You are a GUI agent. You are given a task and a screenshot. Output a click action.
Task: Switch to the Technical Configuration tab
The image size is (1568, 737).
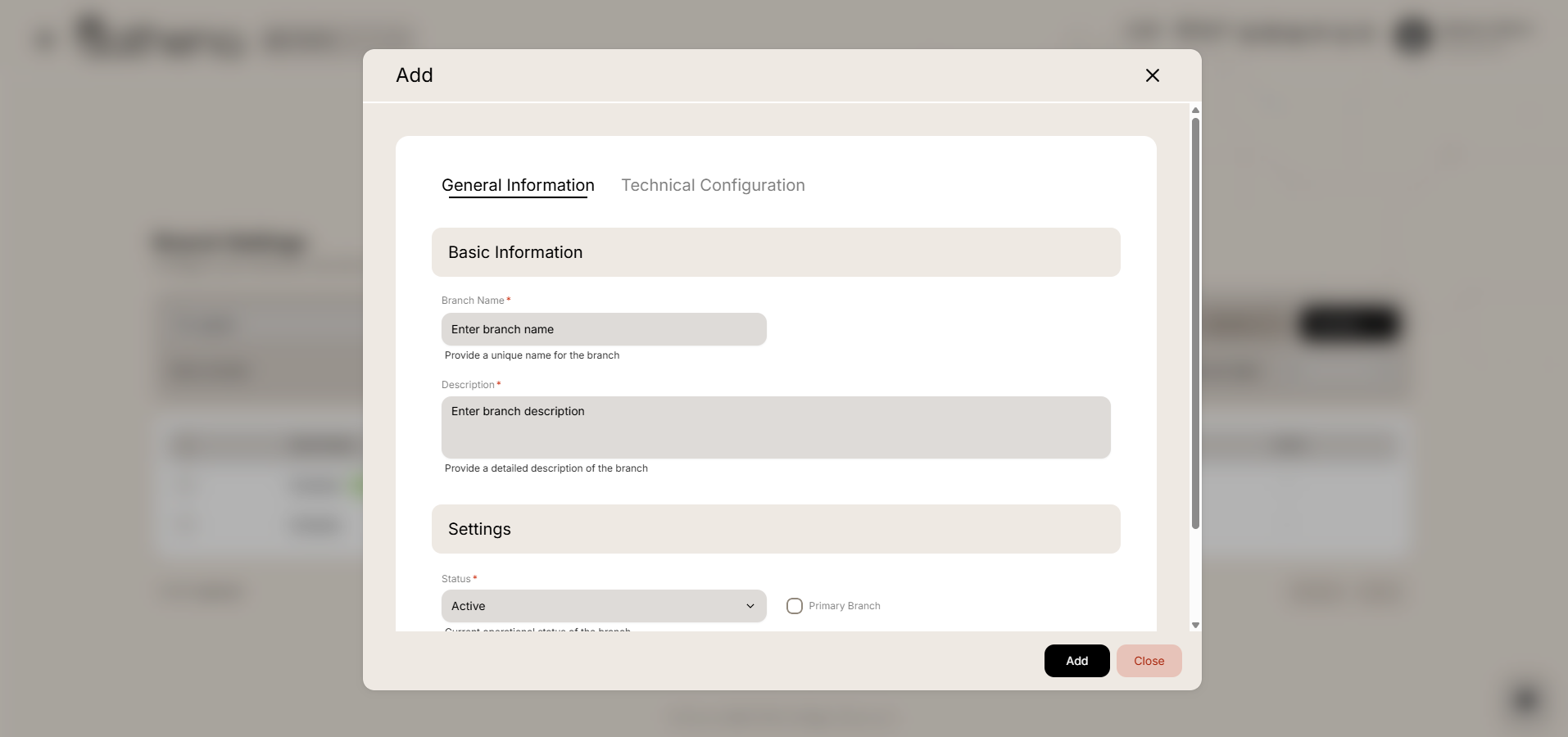(x=713, y=185)
